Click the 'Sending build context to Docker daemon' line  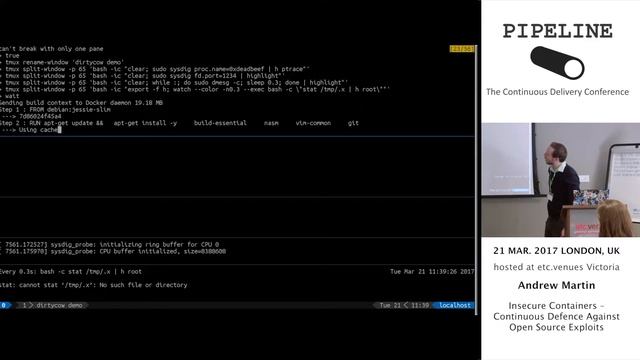point(81,103)
